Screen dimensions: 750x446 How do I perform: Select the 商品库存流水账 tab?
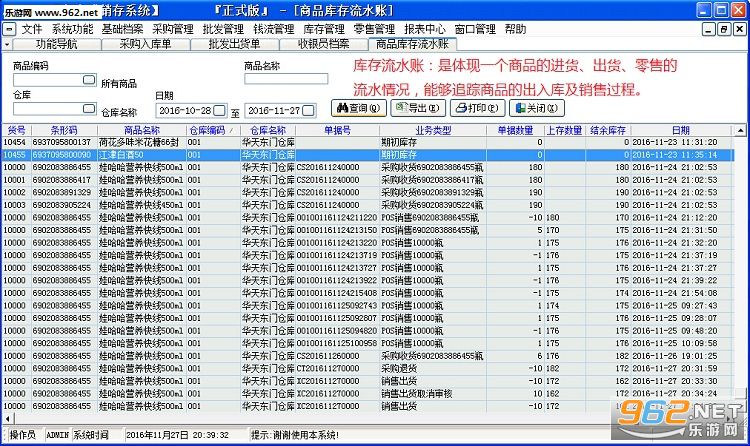pos(412,45)
